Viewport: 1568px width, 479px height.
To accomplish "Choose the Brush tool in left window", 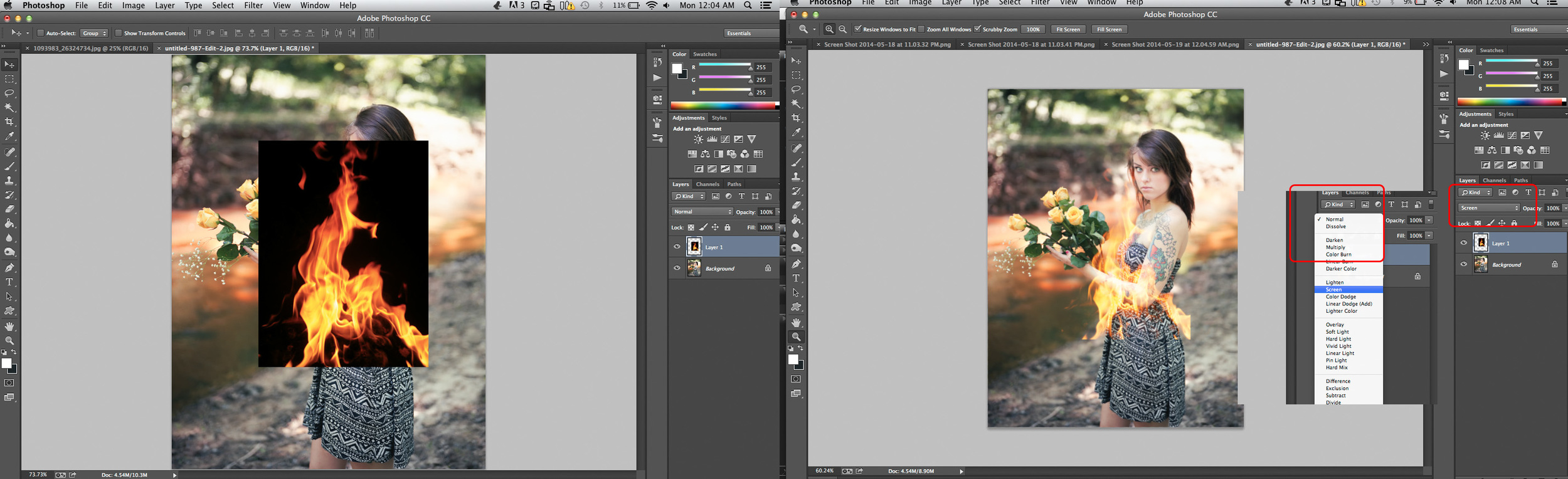I will click(9, 166).
